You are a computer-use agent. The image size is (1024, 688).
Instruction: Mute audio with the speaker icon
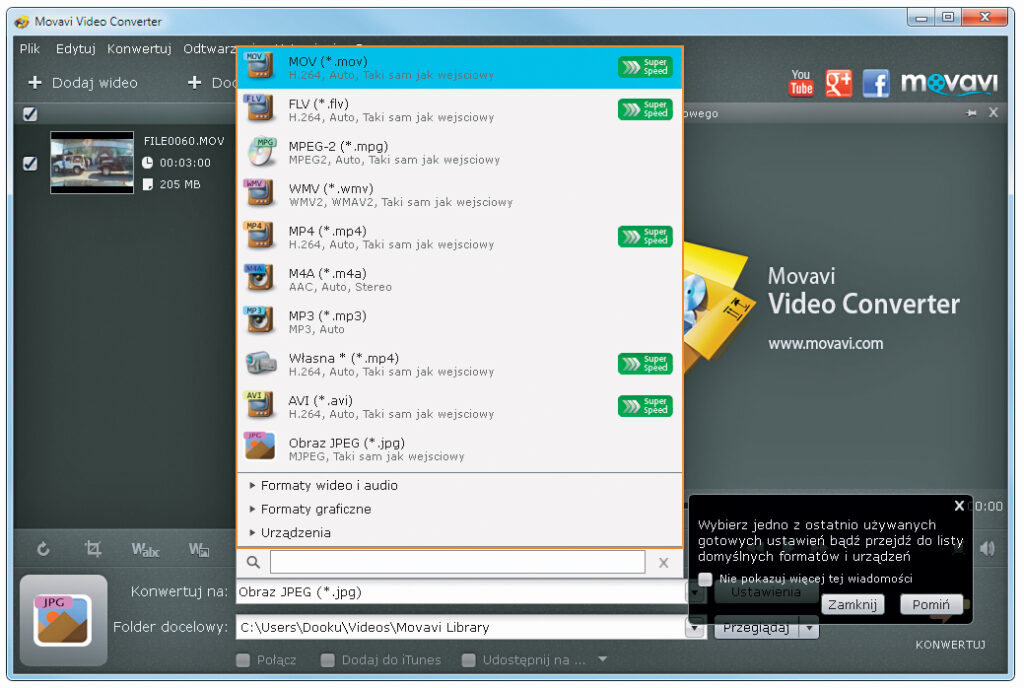(987, 548)
